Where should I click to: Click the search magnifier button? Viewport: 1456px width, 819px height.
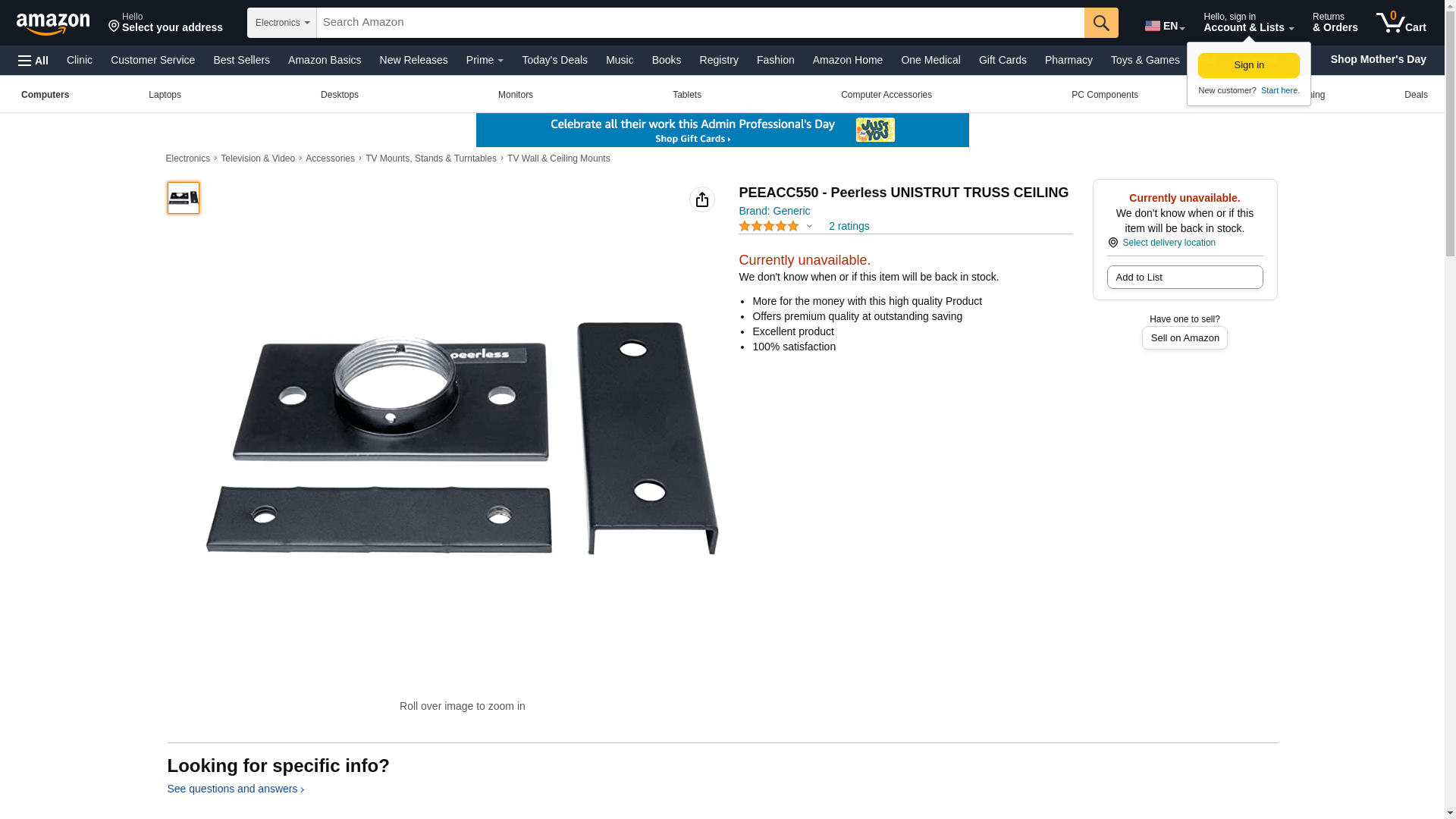(1101, 23)
